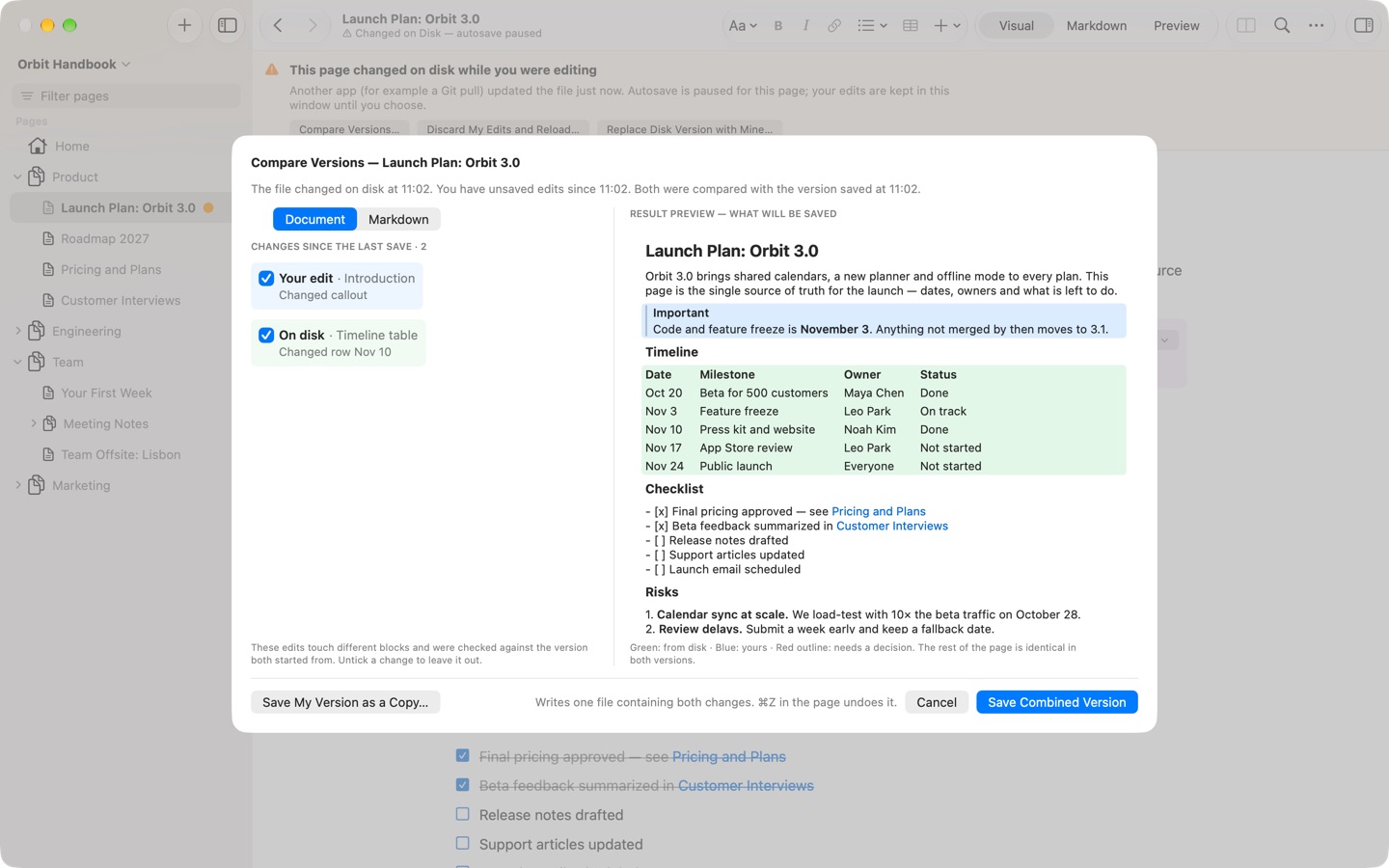Open the list style dropdown
This screenshot has width=1389, height=868.
(872, 26)
